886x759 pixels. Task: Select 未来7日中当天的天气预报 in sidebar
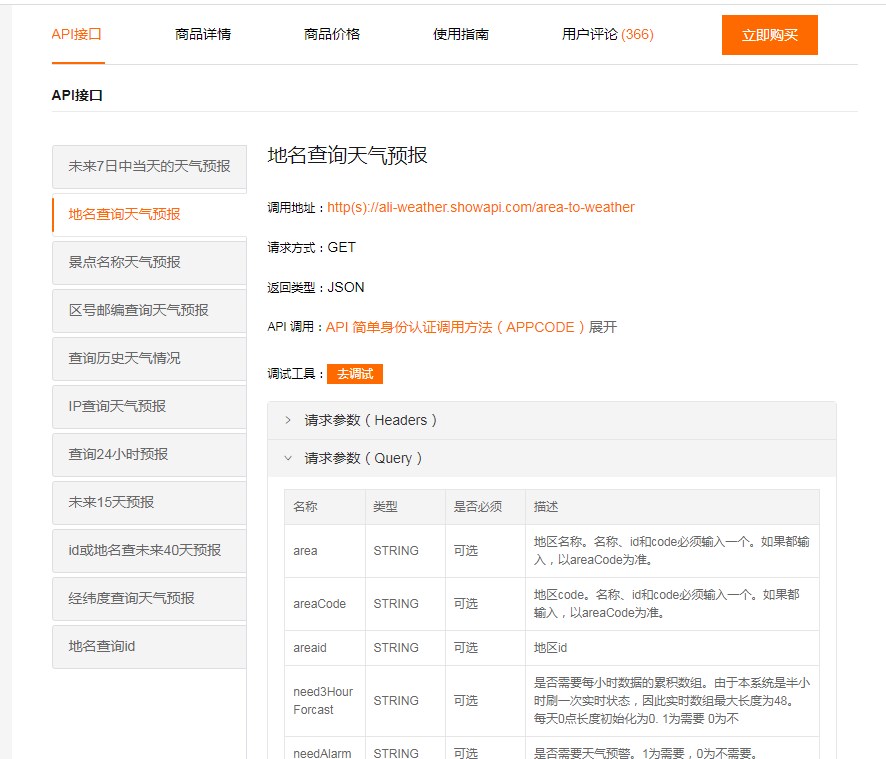[x=149, y=166]
